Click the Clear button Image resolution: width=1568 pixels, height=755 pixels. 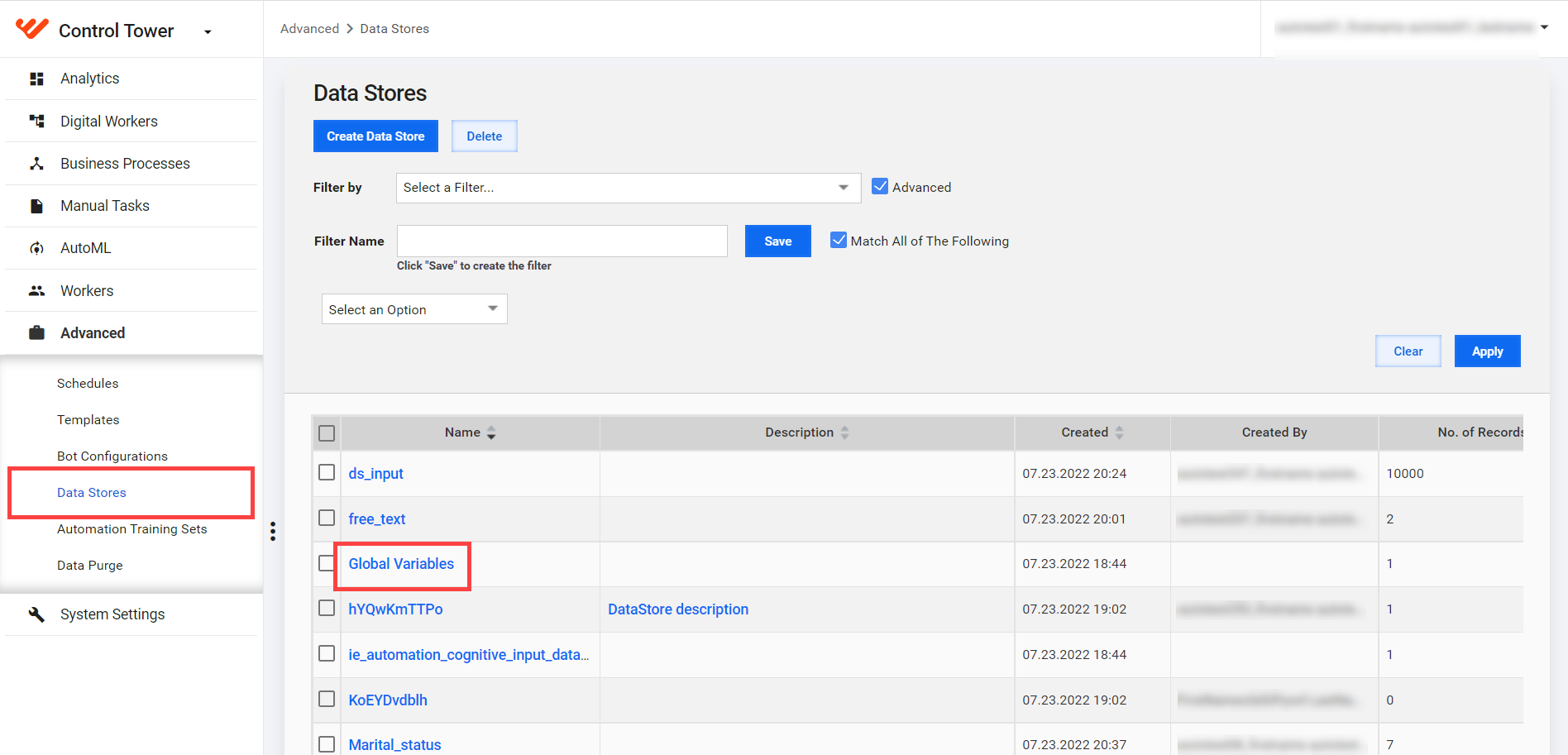click(1408, 351)
